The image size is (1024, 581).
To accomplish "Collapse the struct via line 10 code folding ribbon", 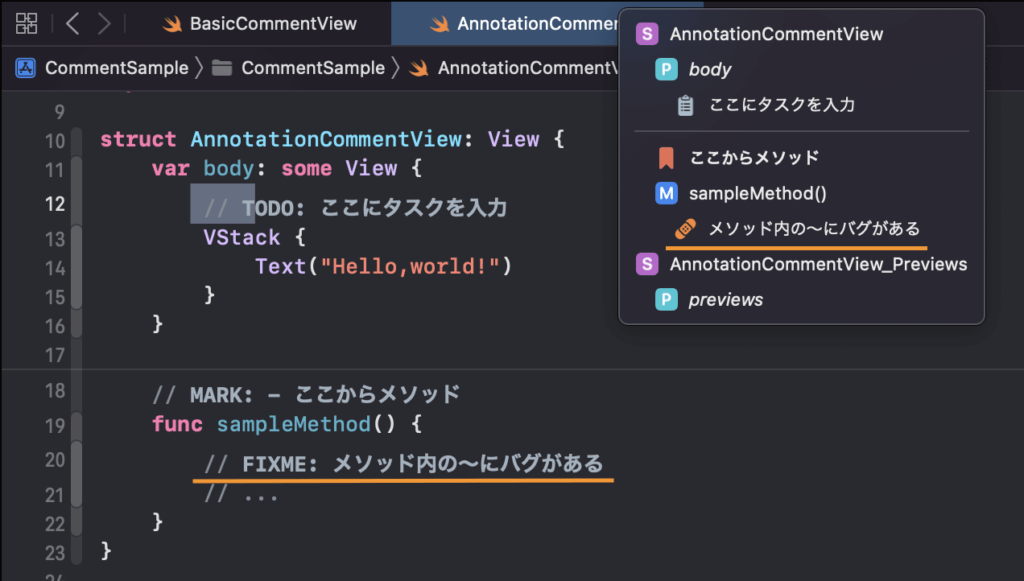I will pos(76,141).
